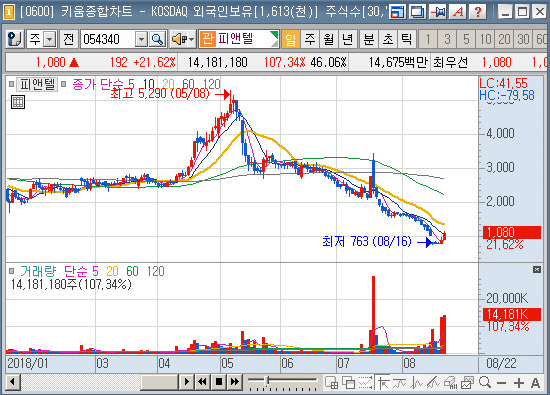Select the 1 interval button
Viewport: 550px width, 395px height.
(x=428, y=39)
